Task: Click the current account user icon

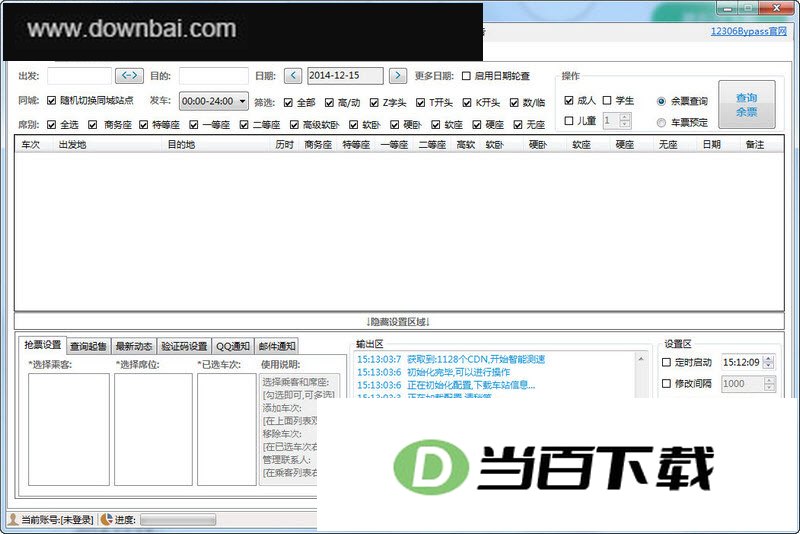Action: click(x=12, y=519)
